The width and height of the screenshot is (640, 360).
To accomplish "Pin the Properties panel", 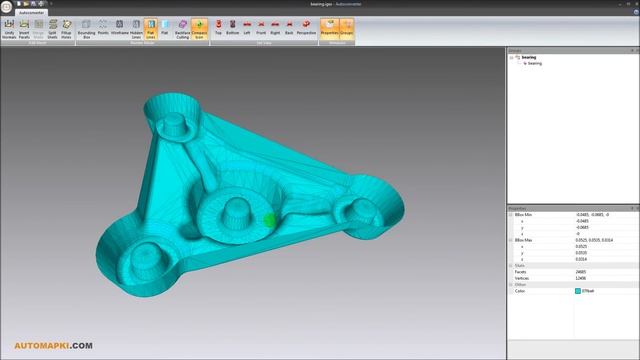I will (632, 209).
